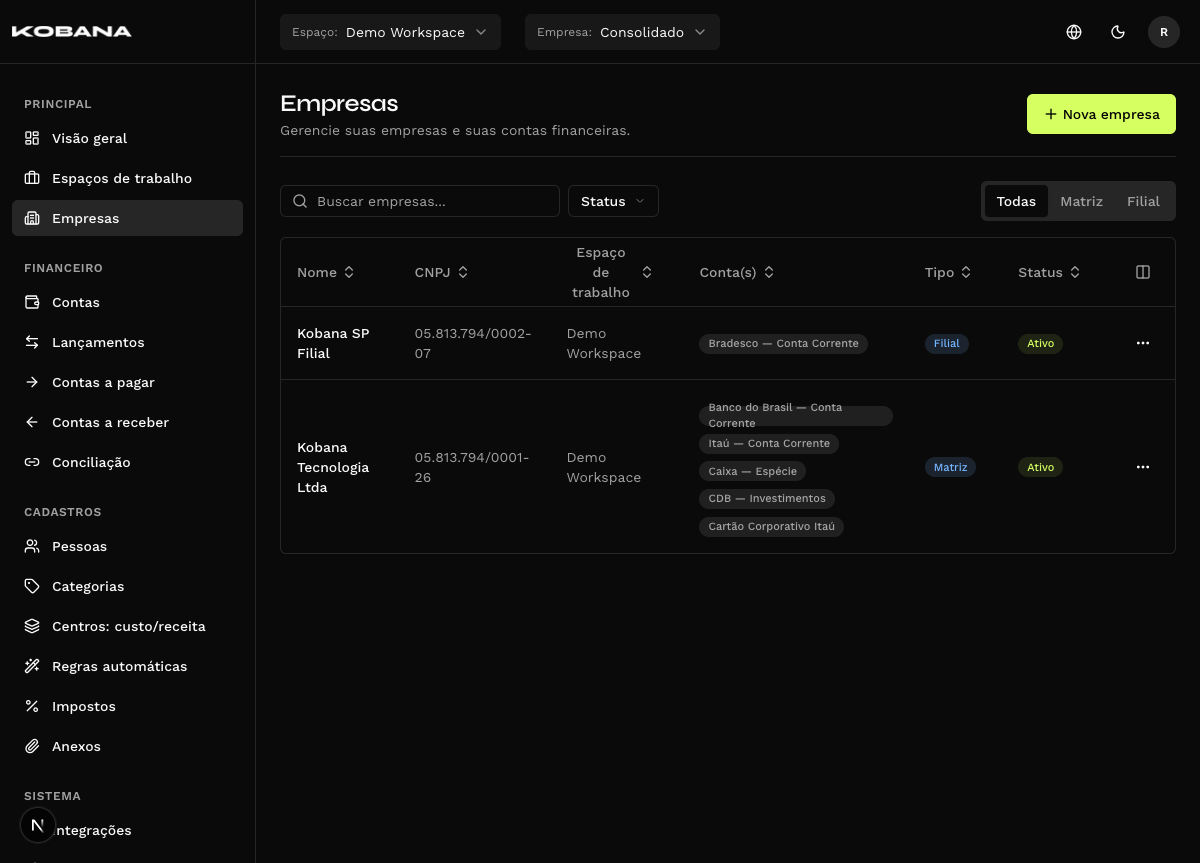1200x863 pixels.
Task: Click the Visão geral dashboard icon
Action: pyautogui.click(x=32, y=138)
